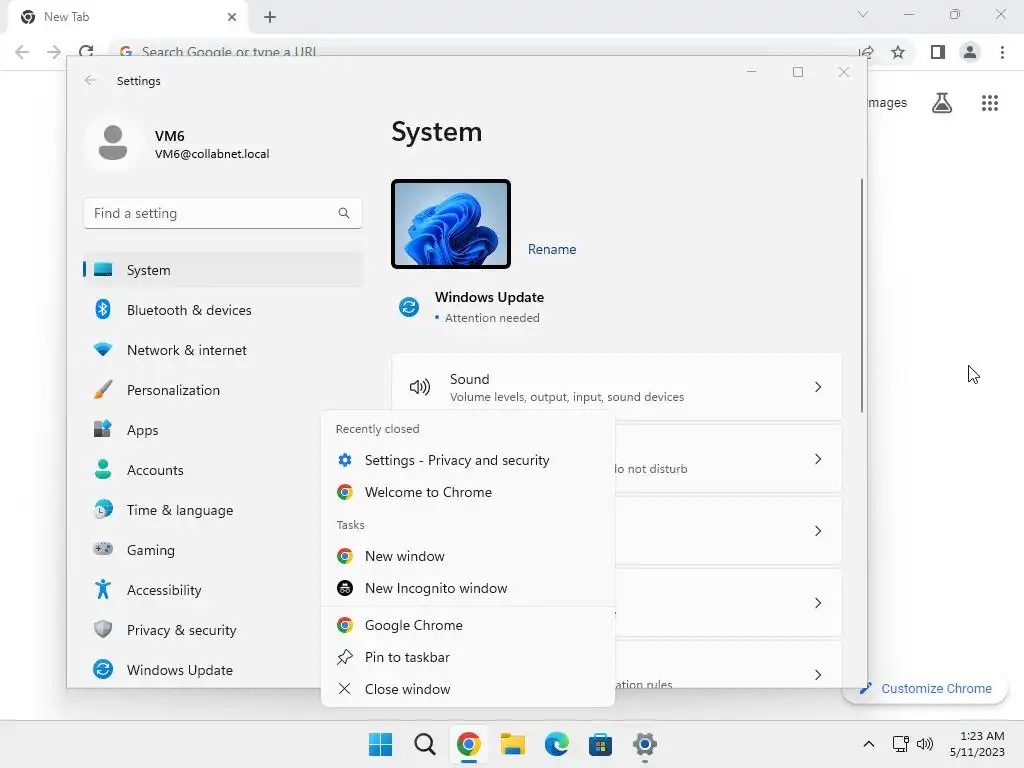Select New Incognito window task
Screen dimensions: 1024x768
pos(468,588)
